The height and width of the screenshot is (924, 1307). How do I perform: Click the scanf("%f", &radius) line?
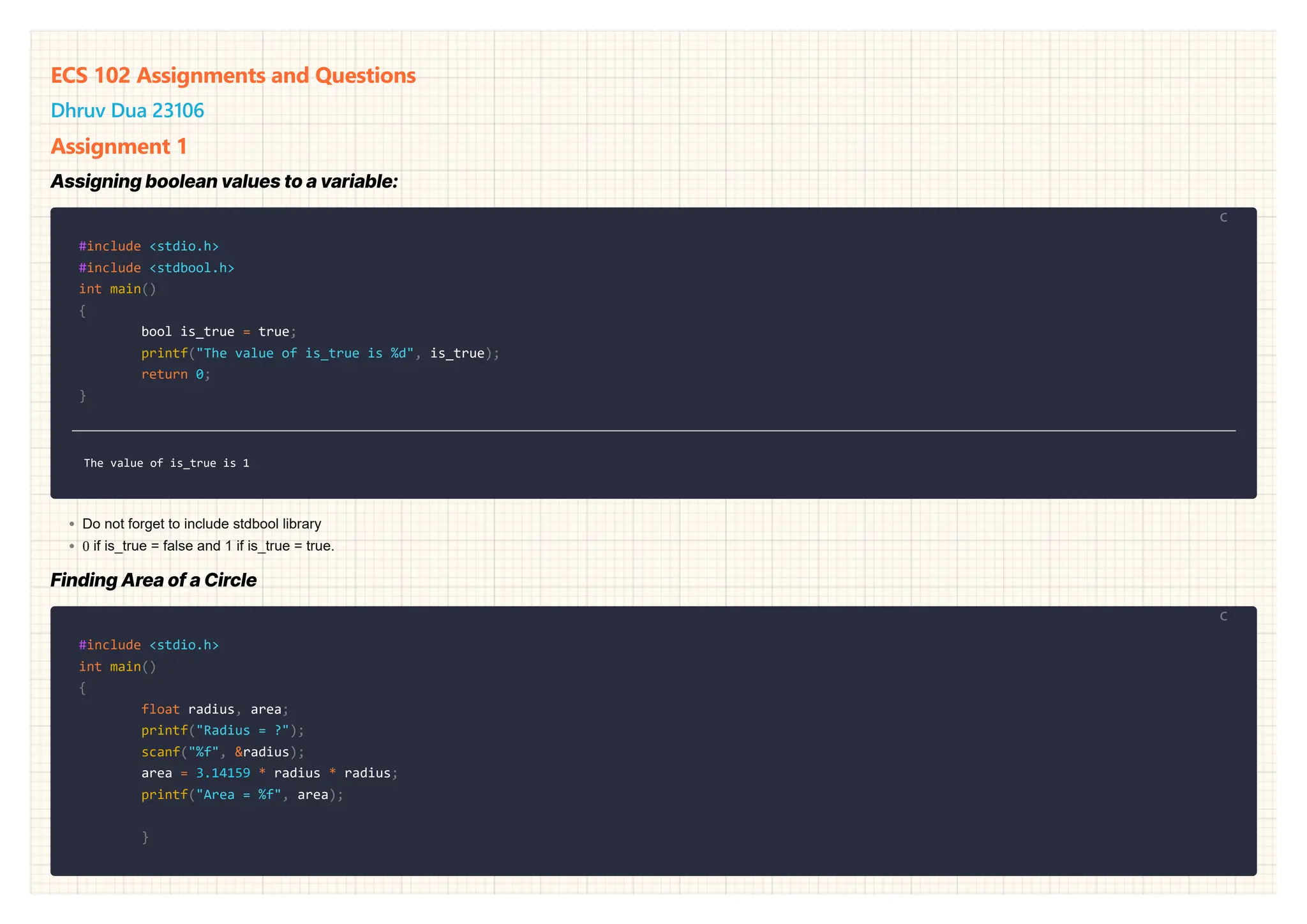[223, 752]
